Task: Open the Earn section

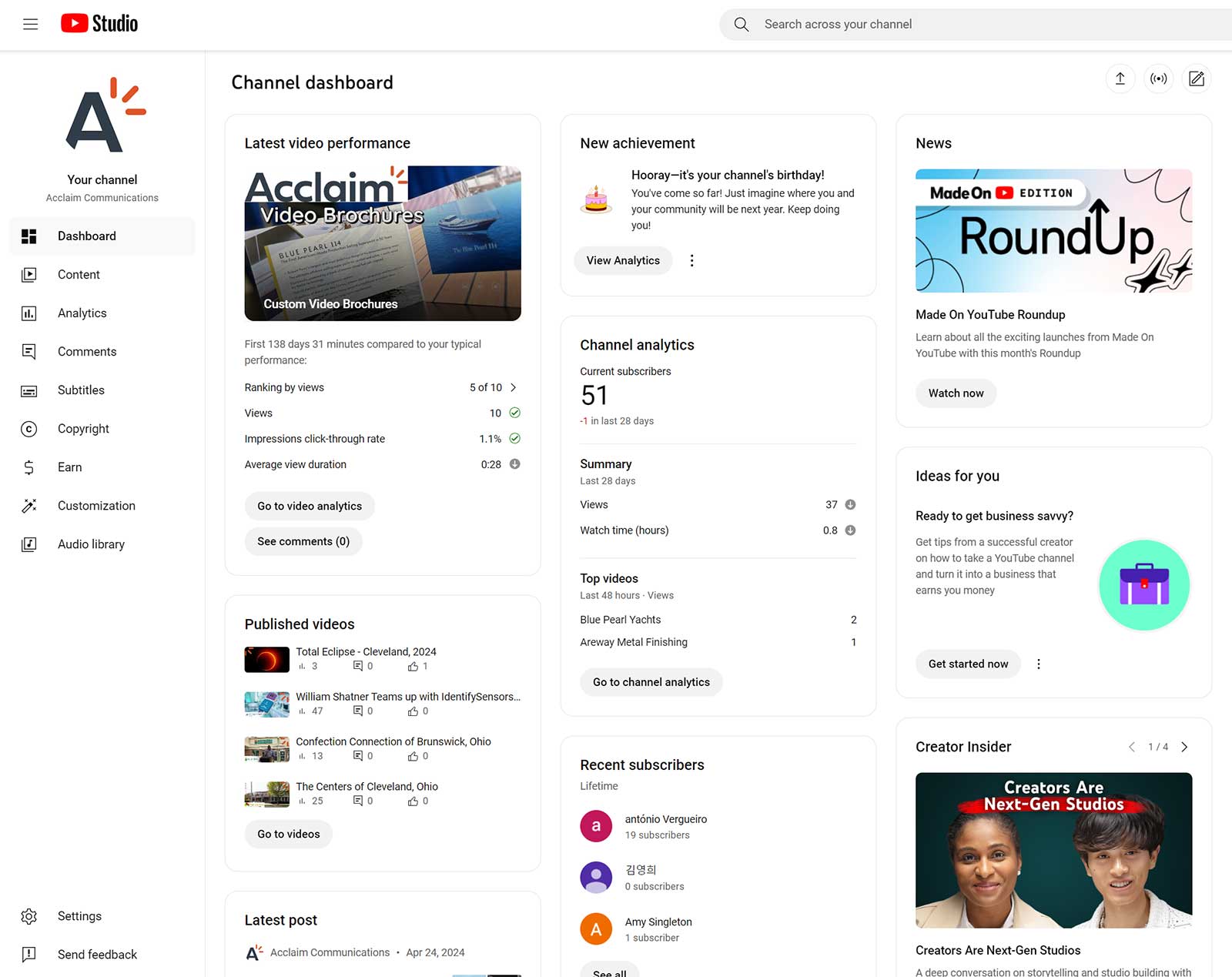Action: pos(102,467)
